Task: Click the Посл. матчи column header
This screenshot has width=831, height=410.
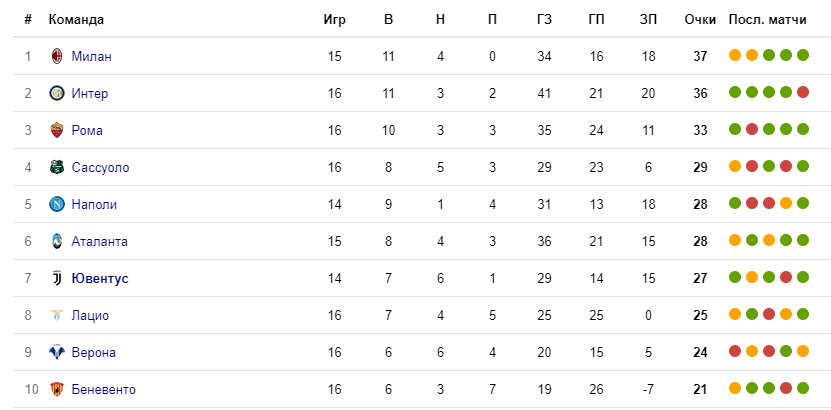Action: click(x=767, y=20)
